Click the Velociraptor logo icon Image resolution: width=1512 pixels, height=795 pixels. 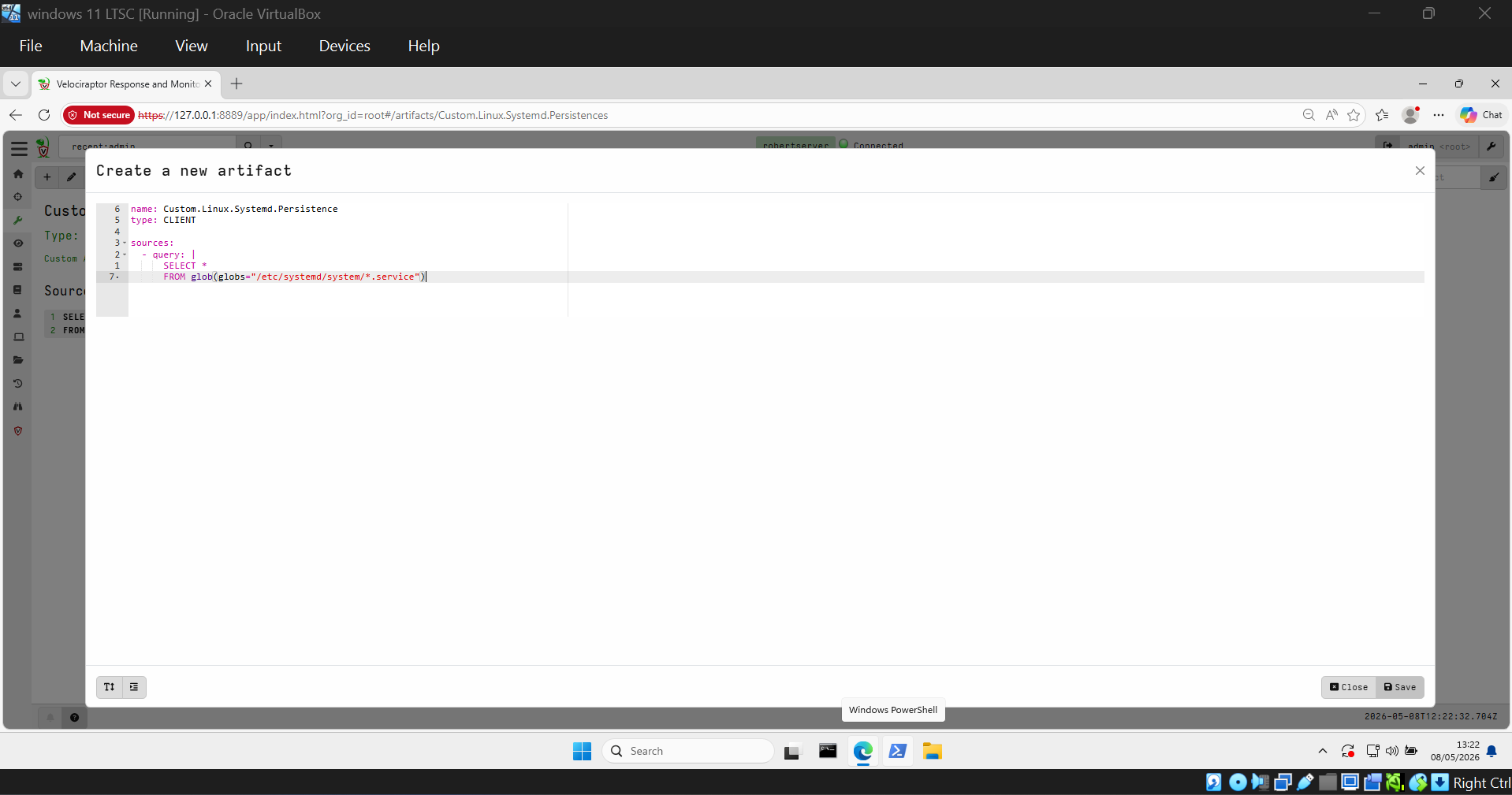tap(43, 147)
